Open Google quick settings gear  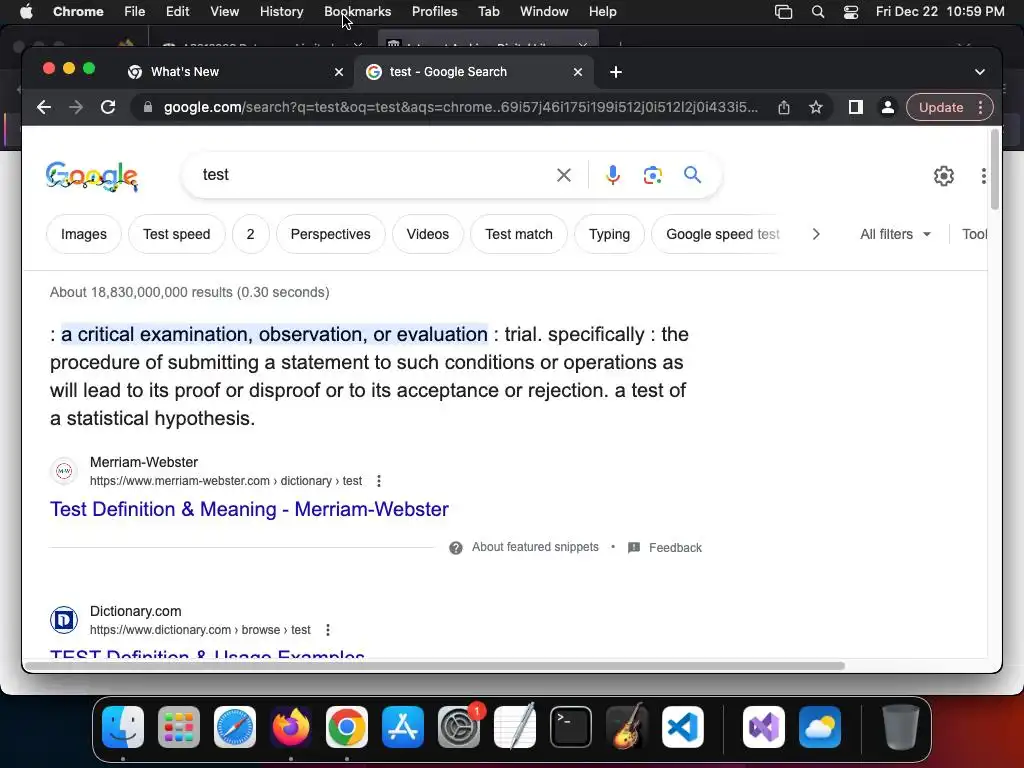(944, 176)
